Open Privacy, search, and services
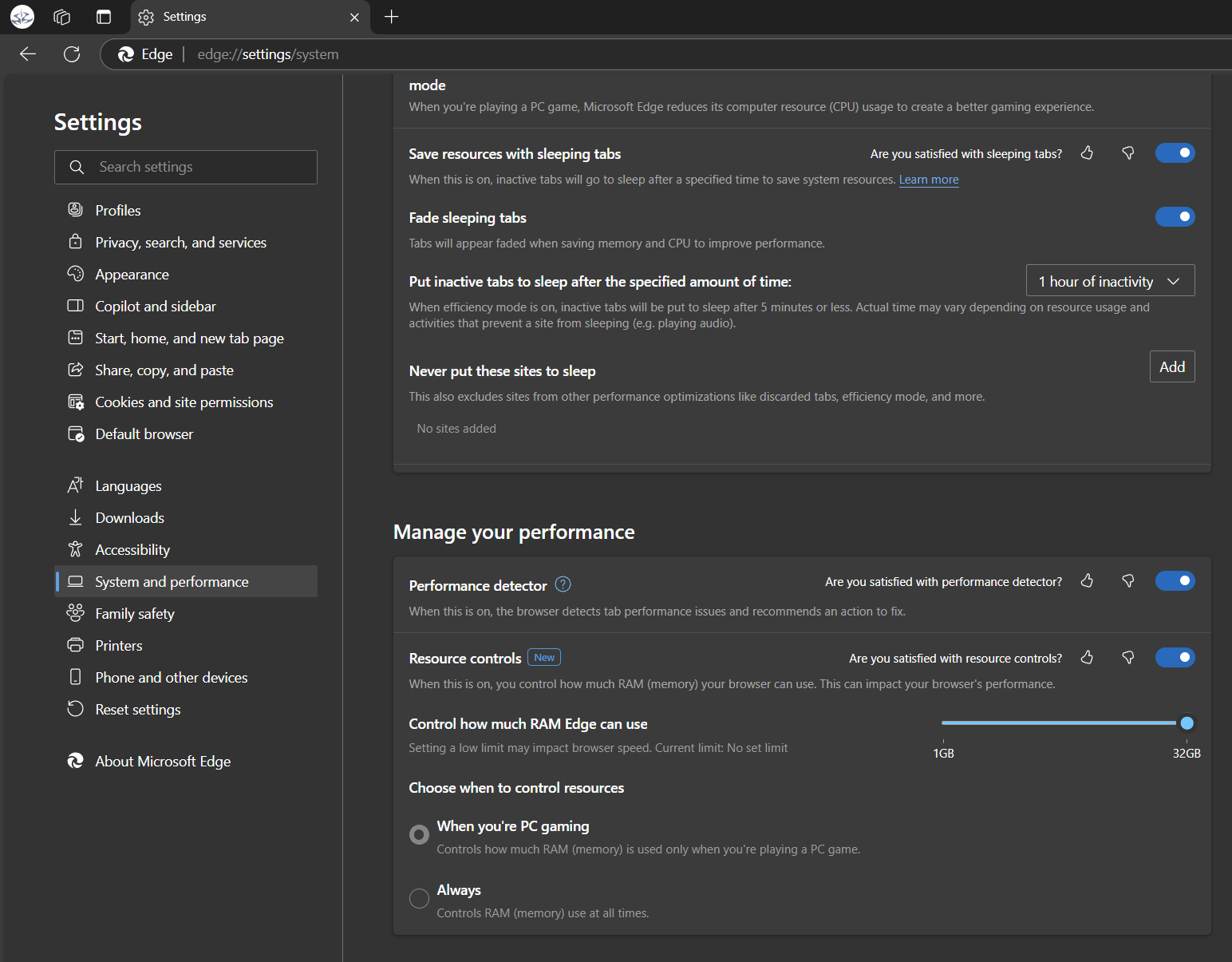The width and height of the screenshot is (1232, 962). (x=186, y=242)
